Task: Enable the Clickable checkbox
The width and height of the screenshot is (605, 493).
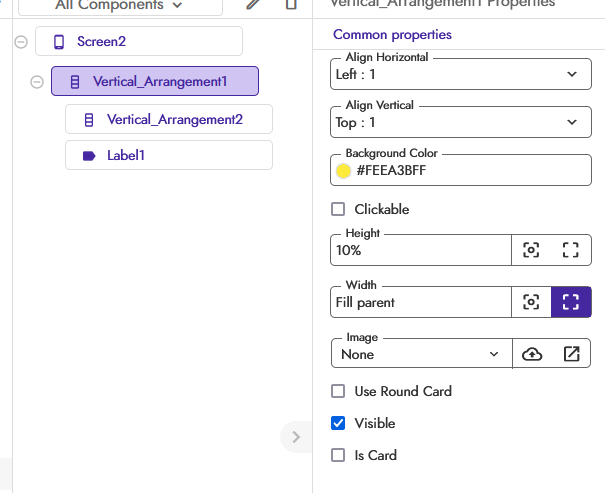Action: (338, 209)
